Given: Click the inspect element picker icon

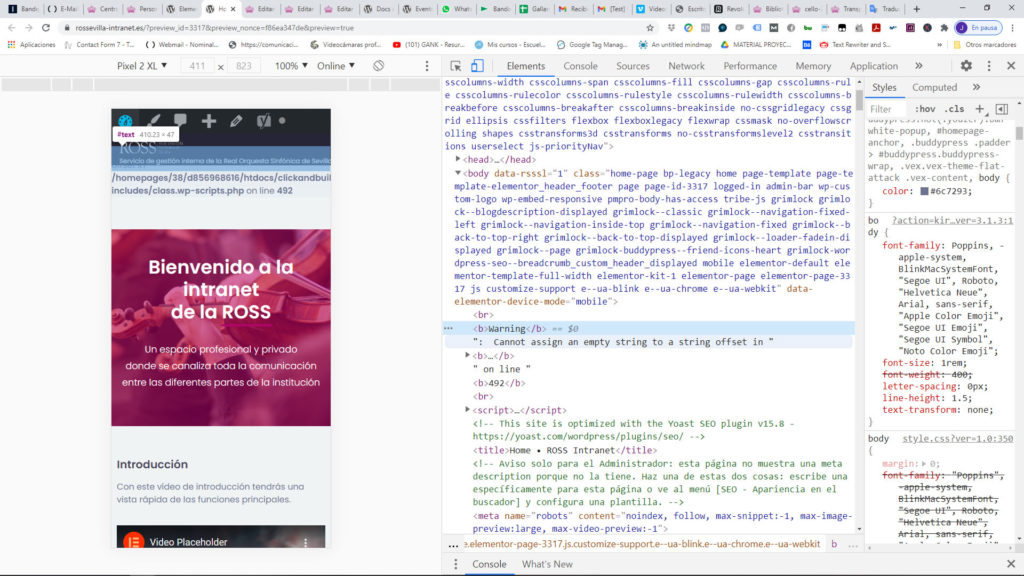Looking at the screenshot, I should (456, 66).
